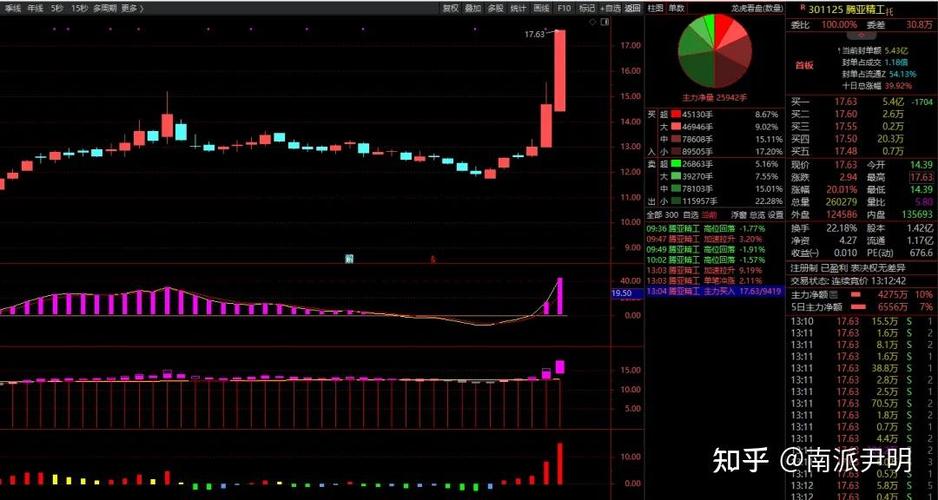Toggle the 收益(一) quarter selector
This screenshot has width=938, height=500.
[803, 253]
